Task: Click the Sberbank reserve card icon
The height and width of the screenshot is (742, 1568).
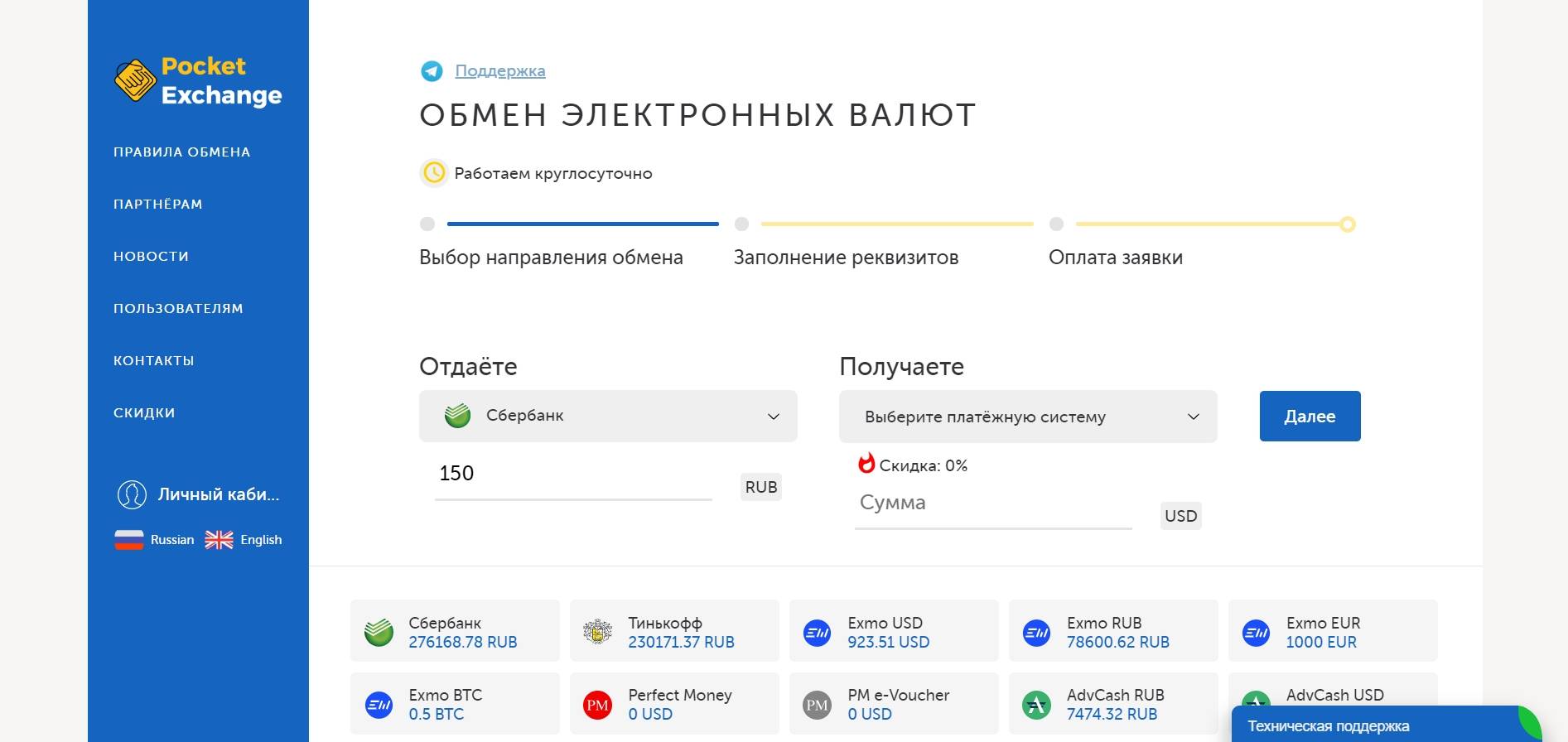Action: (379, 633)
